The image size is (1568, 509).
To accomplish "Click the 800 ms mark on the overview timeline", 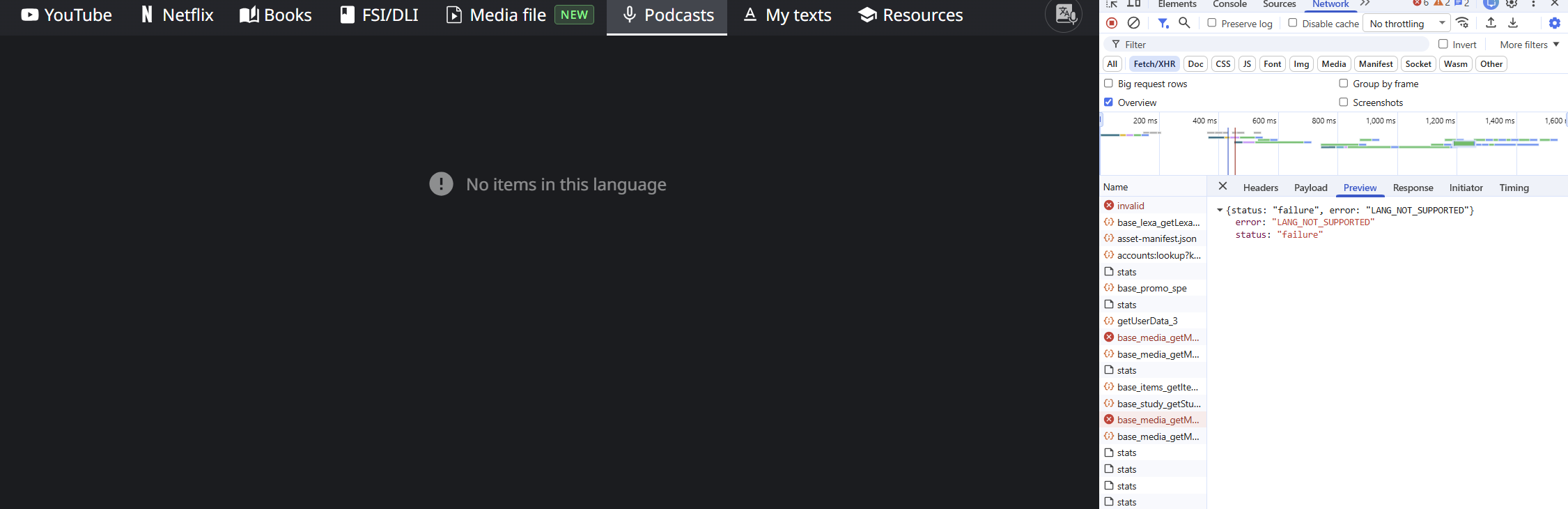I will tap(1324, 121).
